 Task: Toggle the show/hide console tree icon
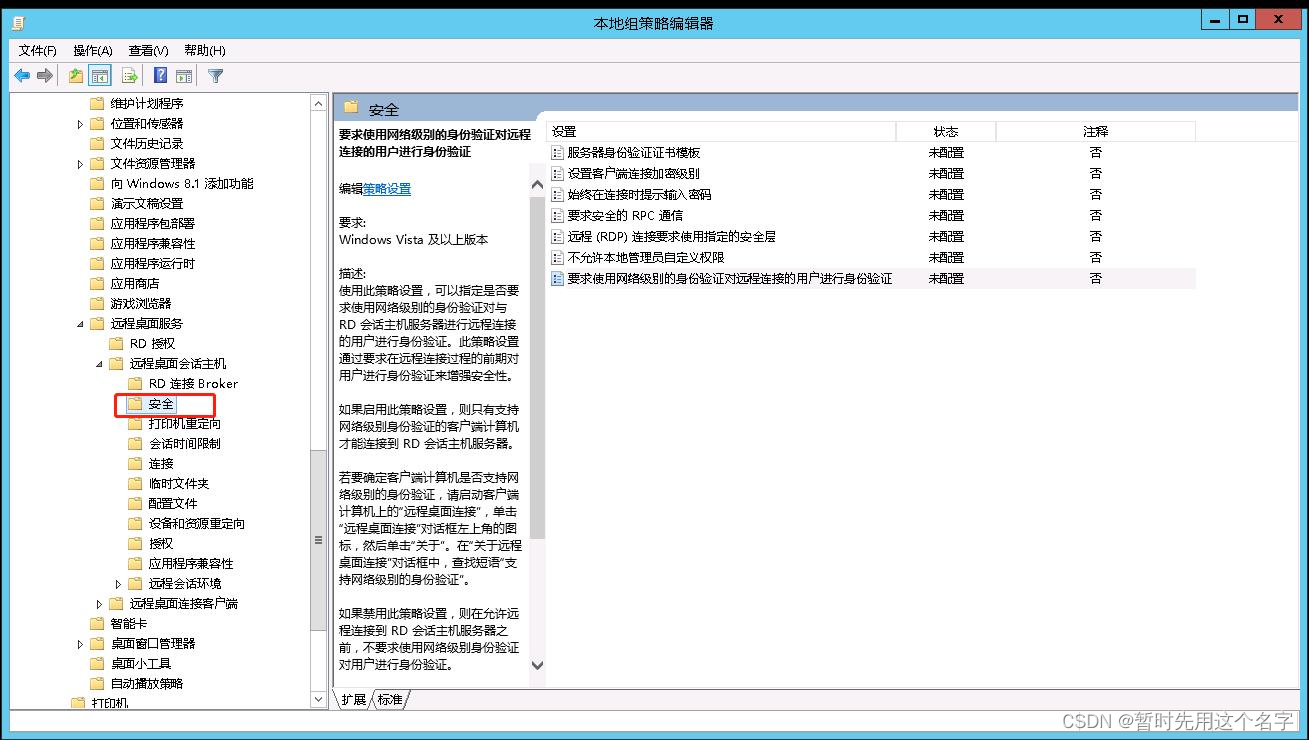[x=100, y=75]
